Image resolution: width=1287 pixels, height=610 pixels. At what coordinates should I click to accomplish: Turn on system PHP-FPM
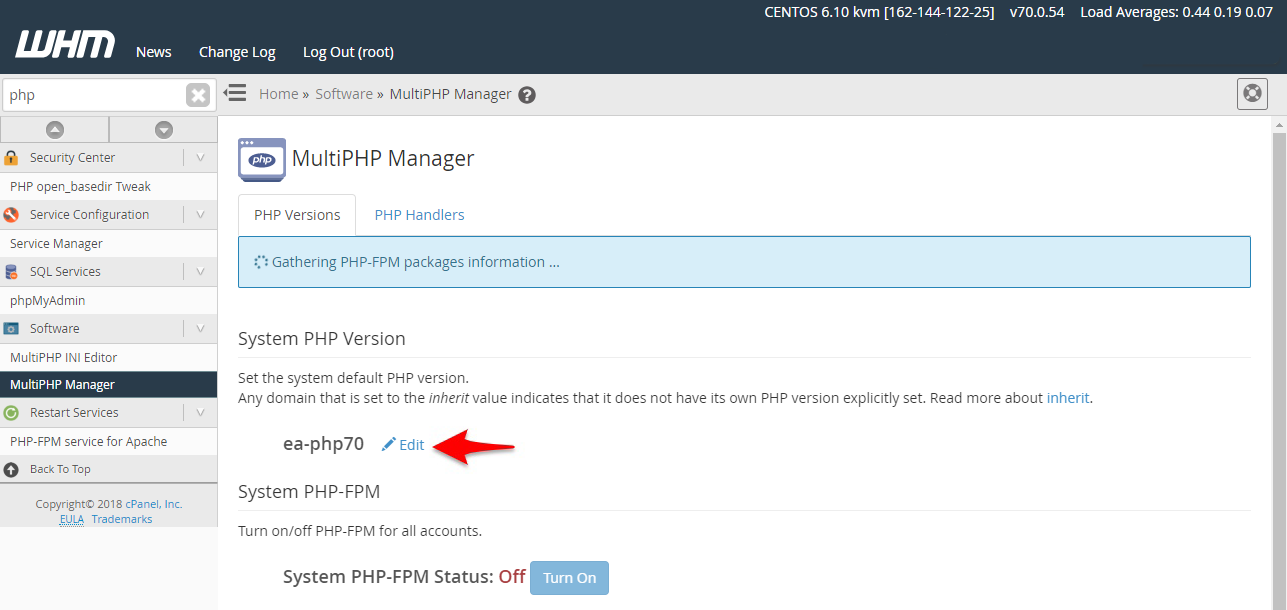pos(568,577)
